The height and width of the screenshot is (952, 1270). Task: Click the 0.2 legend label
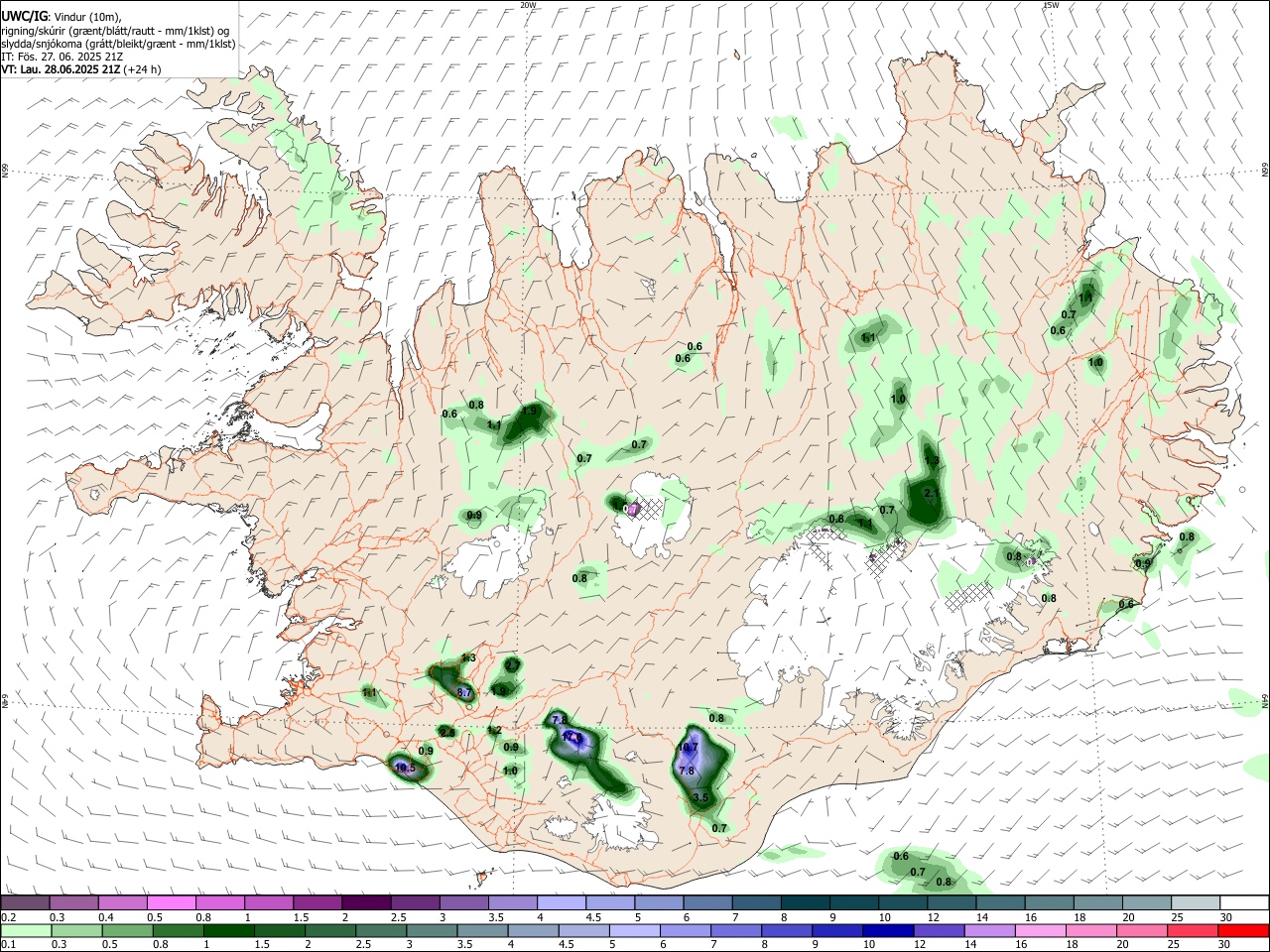8,917
